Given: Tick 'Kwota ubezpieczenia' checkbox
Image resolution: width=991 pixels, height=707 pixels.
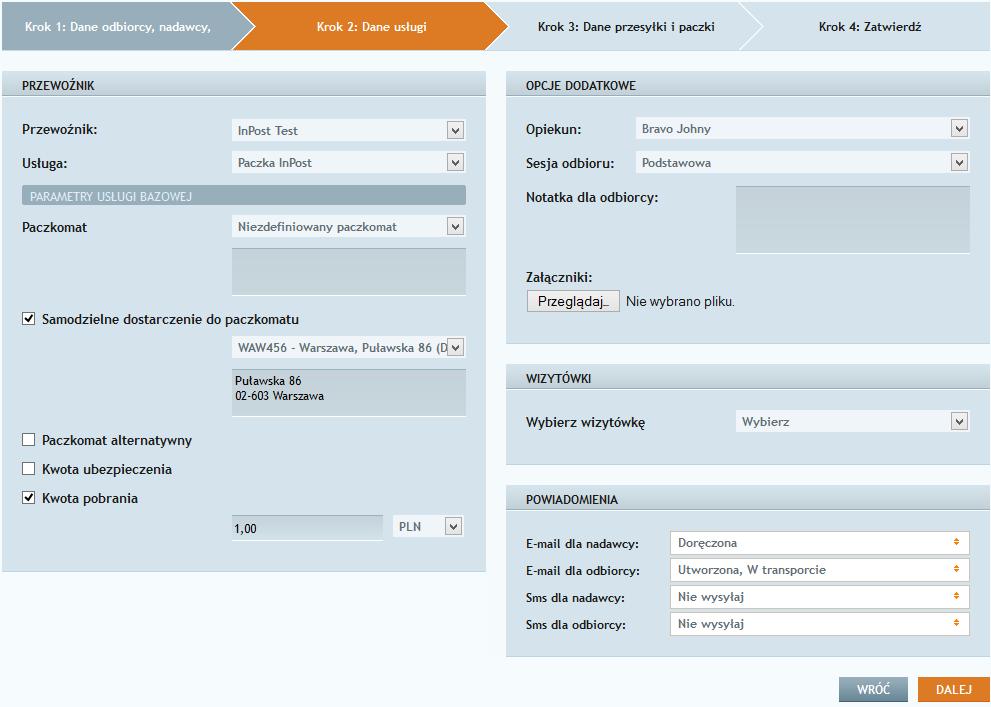Looking at the screenshot, I should click(28, 469).
